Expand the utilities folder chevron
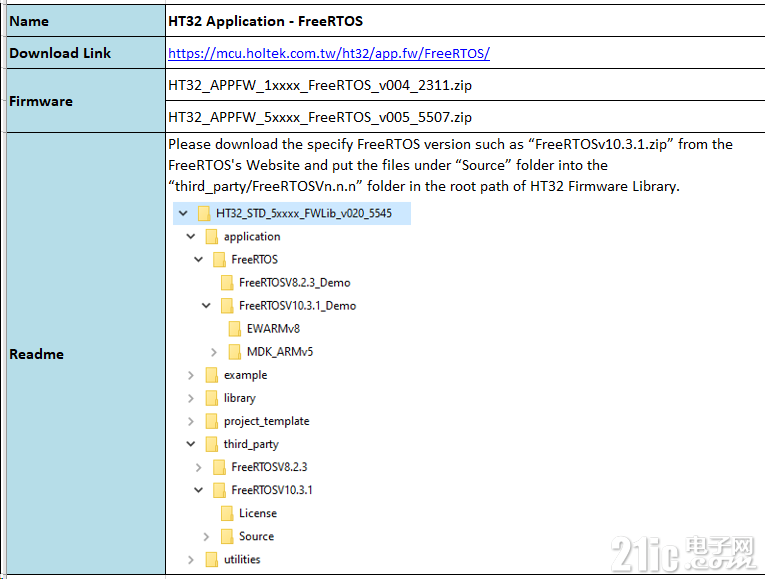 [191, 559]
